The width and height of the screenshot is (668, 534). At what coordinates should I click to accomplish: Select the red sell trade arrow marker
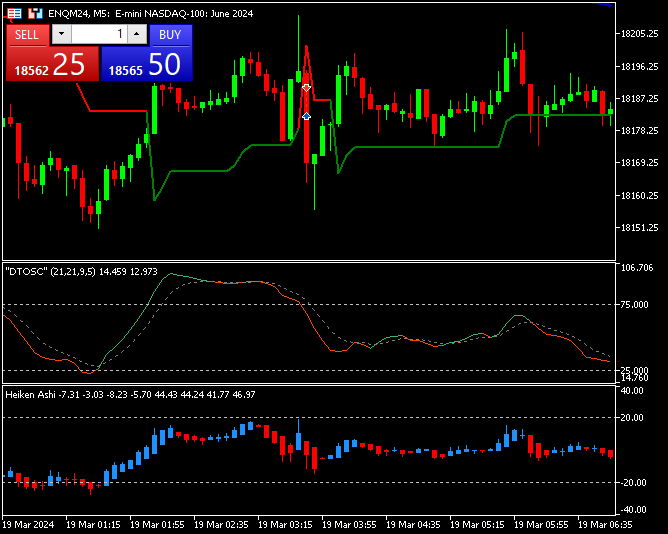click(306, 88)
